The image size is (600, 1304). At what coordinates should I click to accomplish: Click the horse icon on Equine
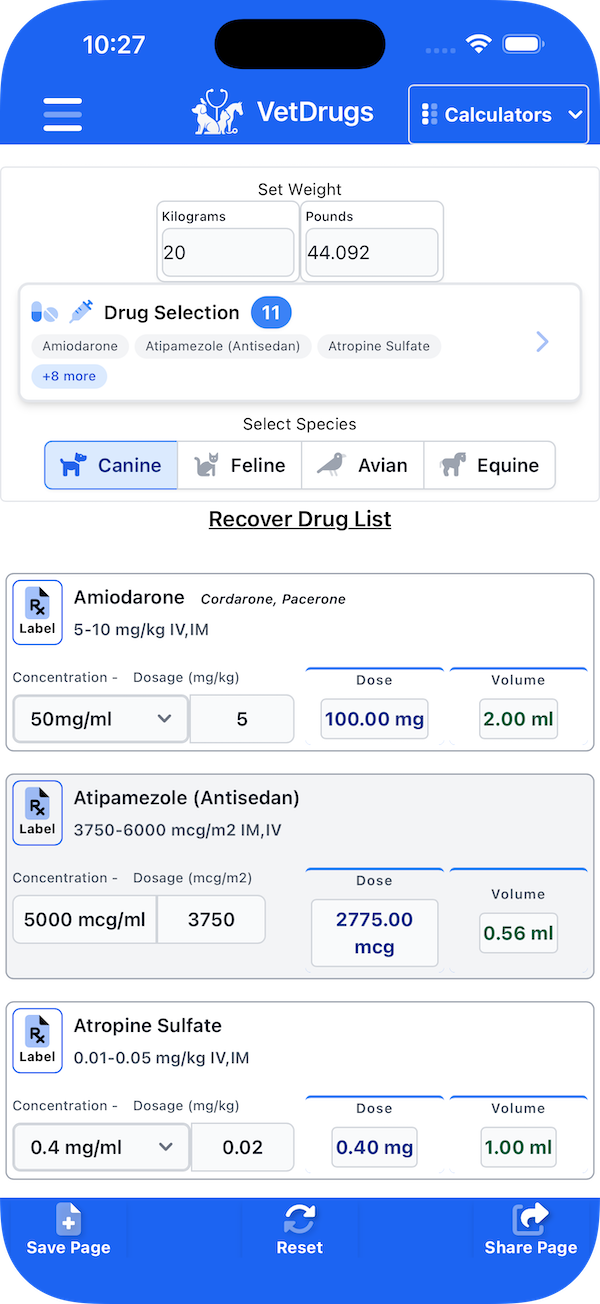coord(453,464)
